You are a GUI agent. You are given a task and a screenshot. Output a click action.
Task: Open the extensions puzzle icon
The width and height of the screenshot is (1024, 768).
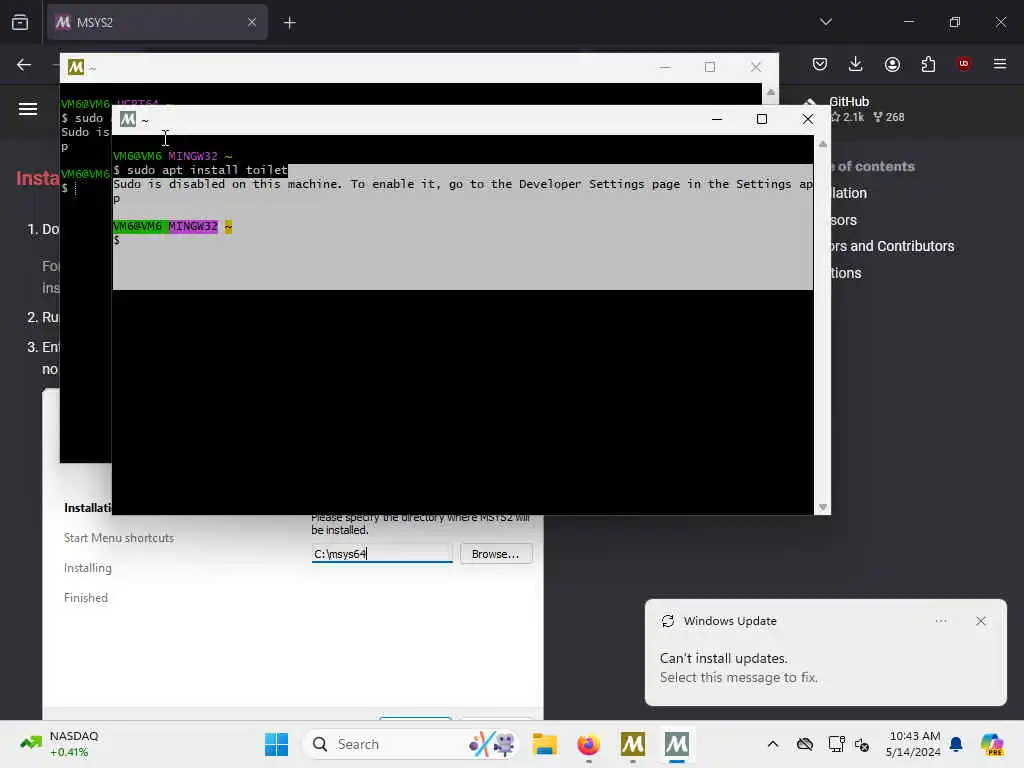pos(928,64)
